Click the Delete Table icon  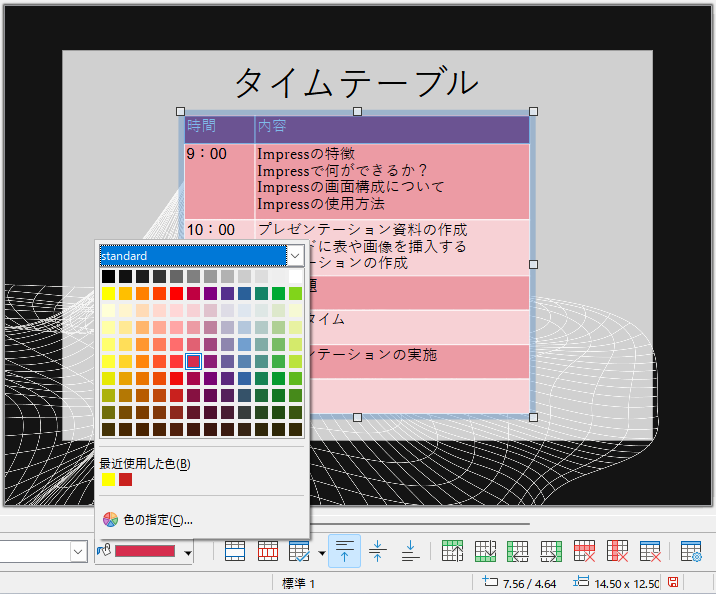click(x=650, y=551)
